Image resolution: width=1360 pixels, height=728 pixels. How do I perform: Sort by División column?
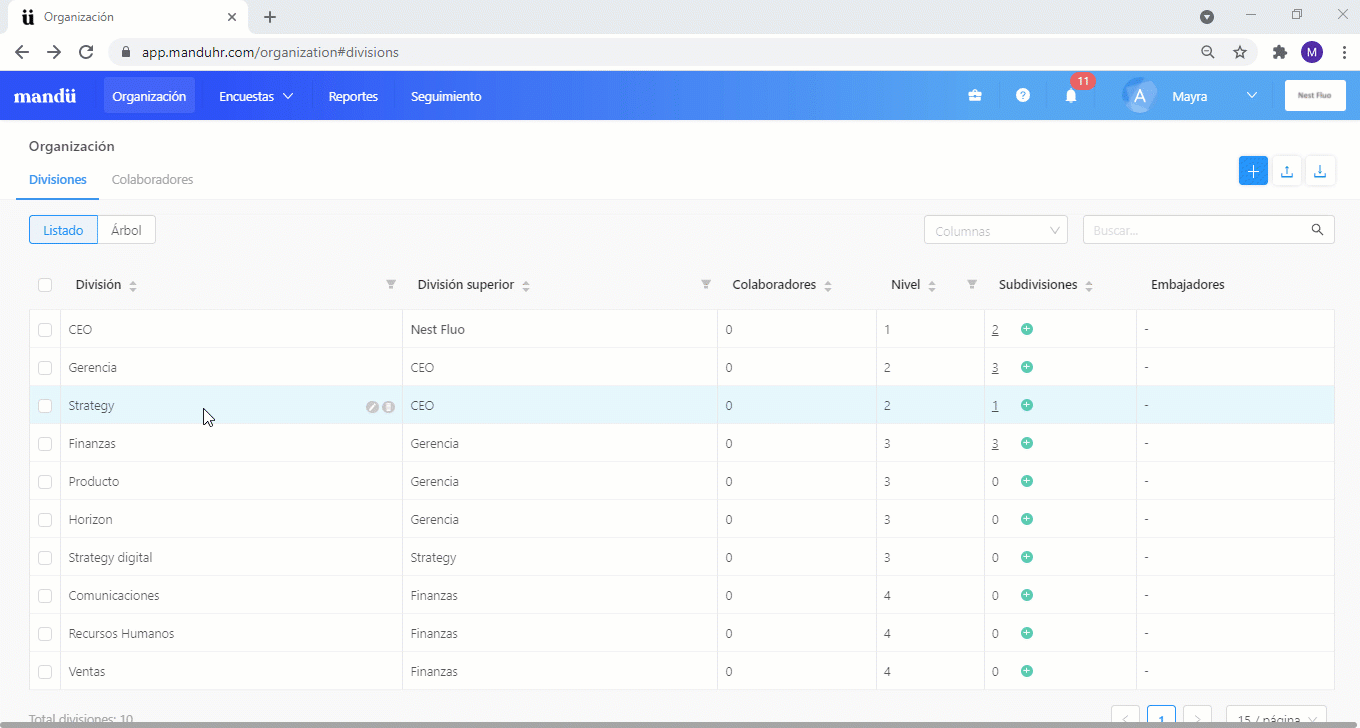133,286
